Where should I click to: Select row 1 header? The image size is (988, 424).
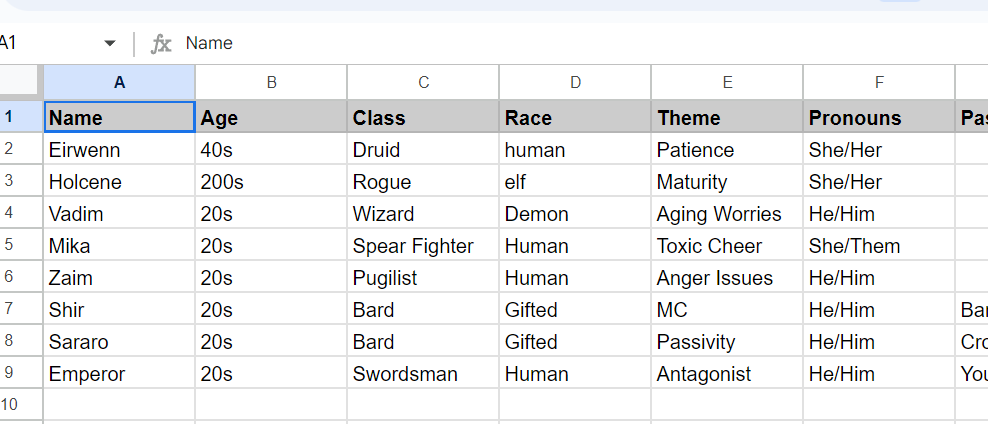tap(10, 117)
